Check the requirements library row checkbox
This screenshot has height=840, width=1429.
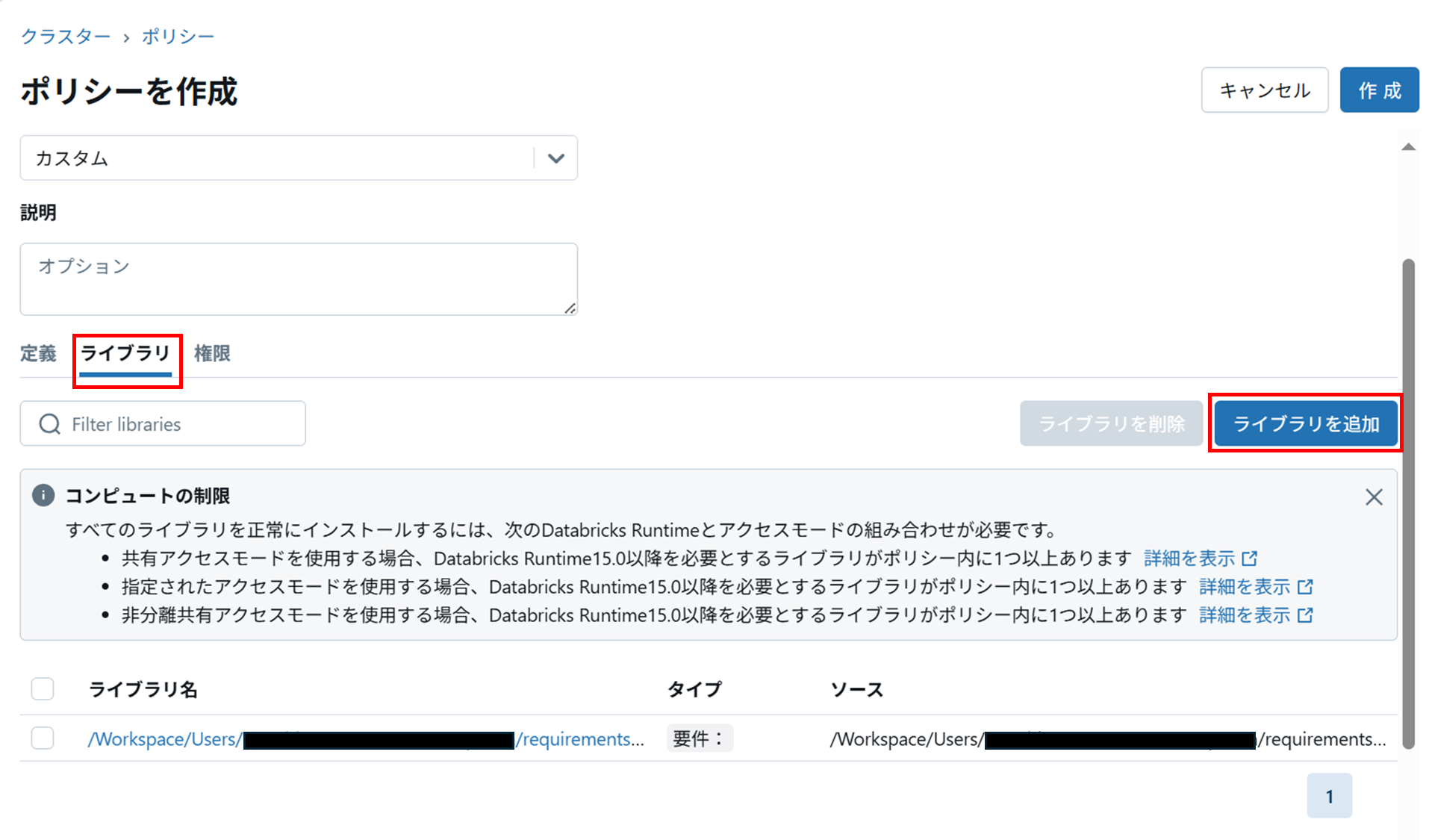[43, 738]
